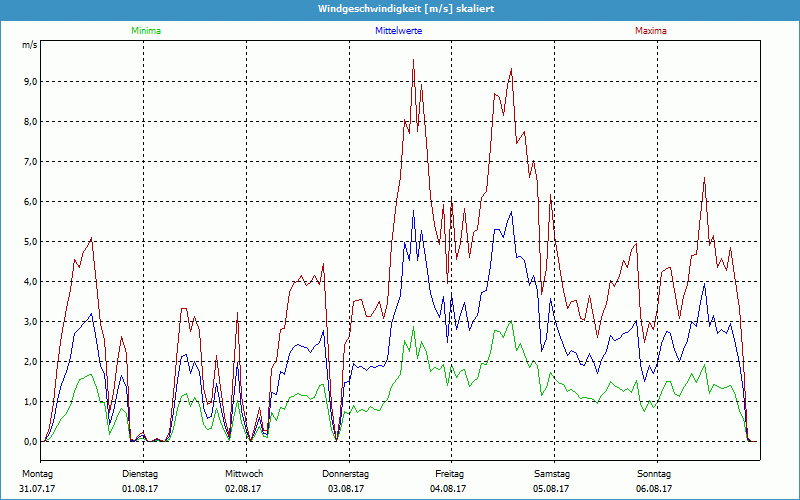Click the Dienstag day label
800x500 pixels.
coord(140,474)
